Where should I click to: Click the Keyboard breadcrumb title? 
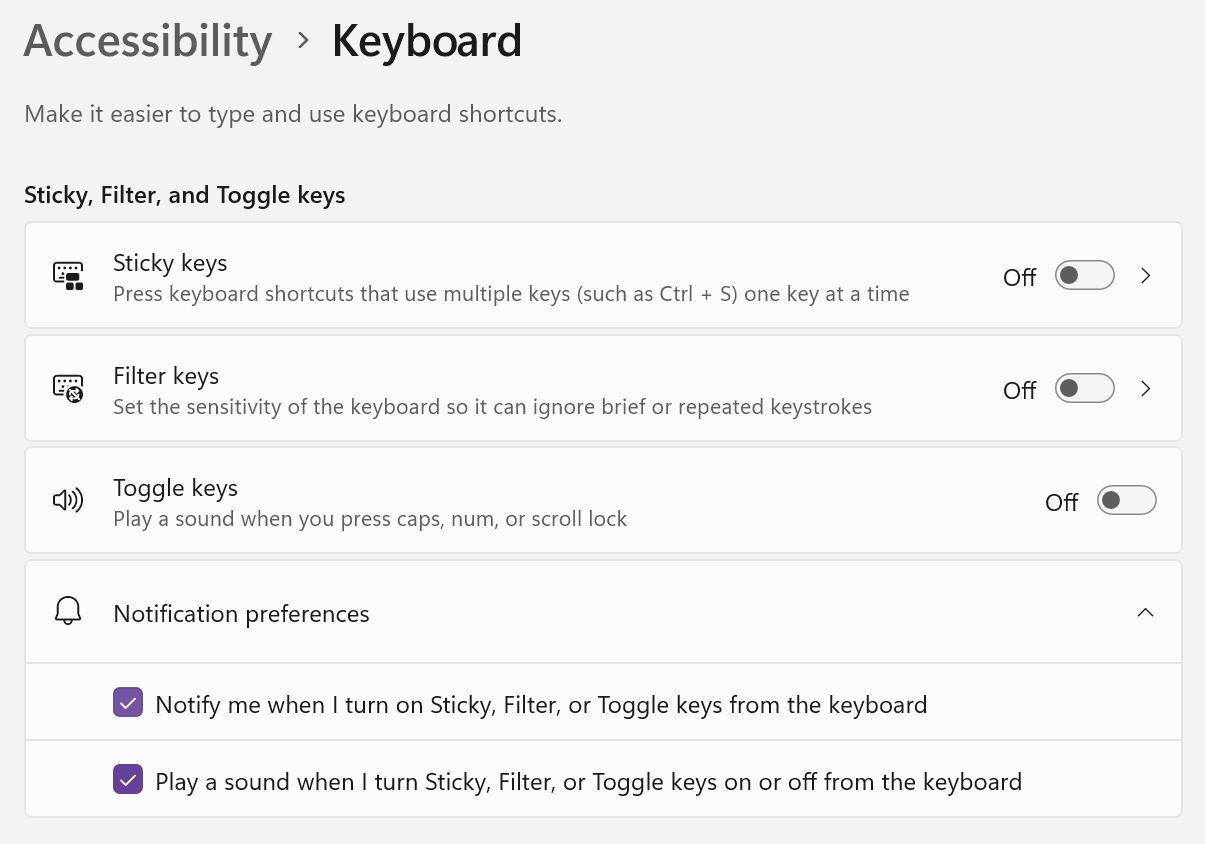pos(427,40)
